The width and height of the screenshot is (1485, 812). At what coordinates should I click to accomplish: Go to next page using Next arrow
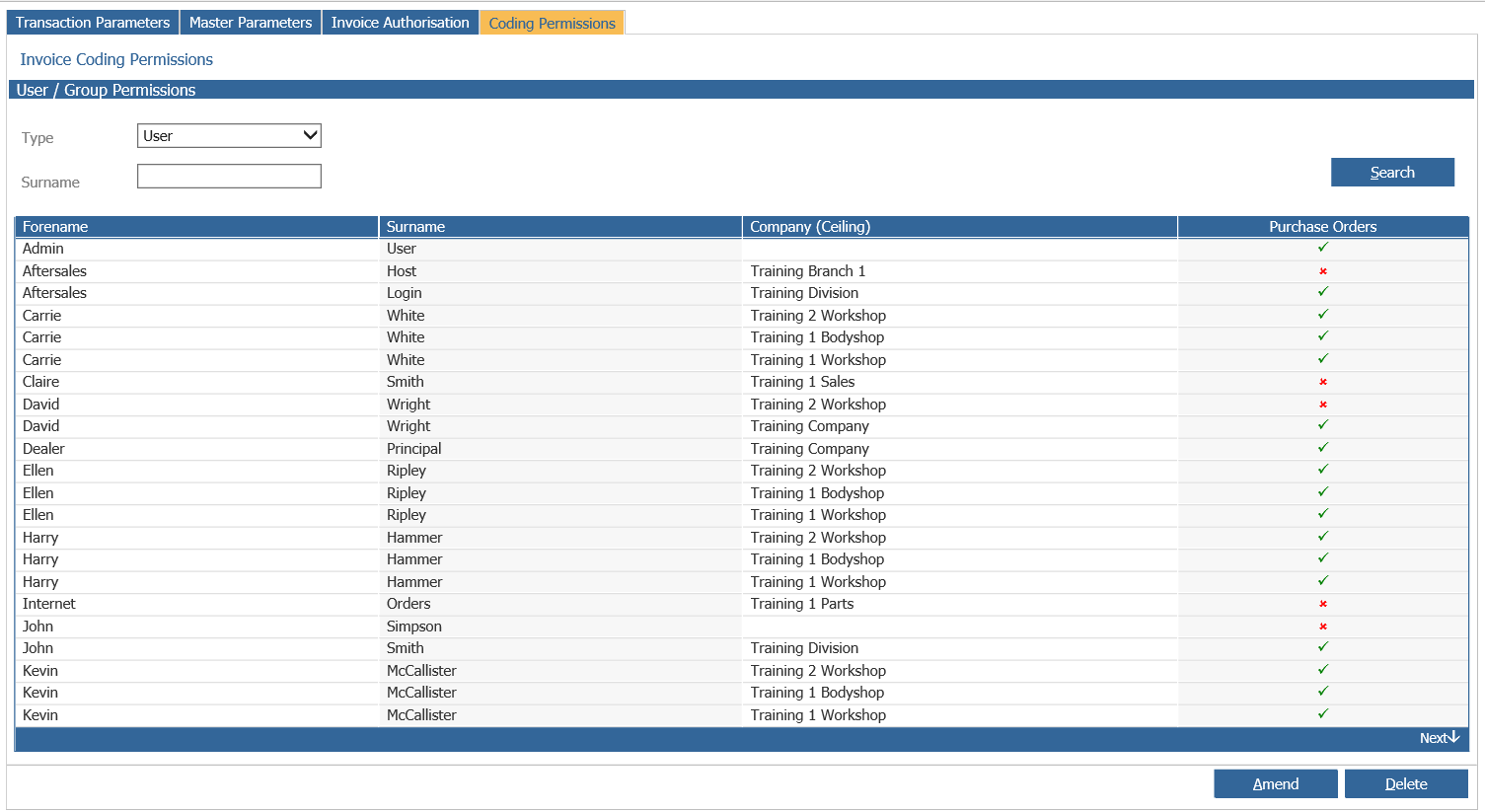1439,738
